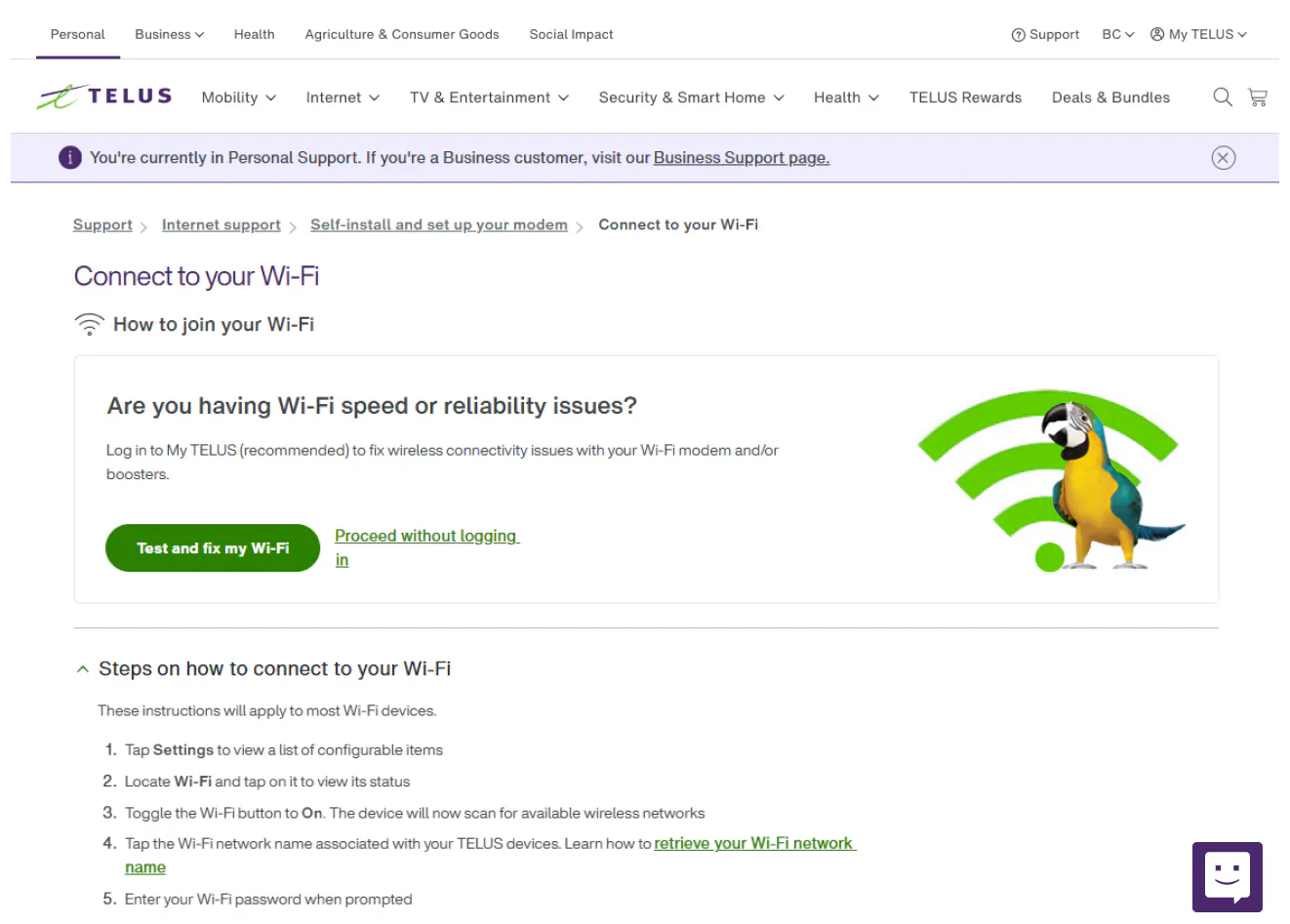Click the TELUS logo
Viewport: 1290px width, 924px height.
click(104, 97)
